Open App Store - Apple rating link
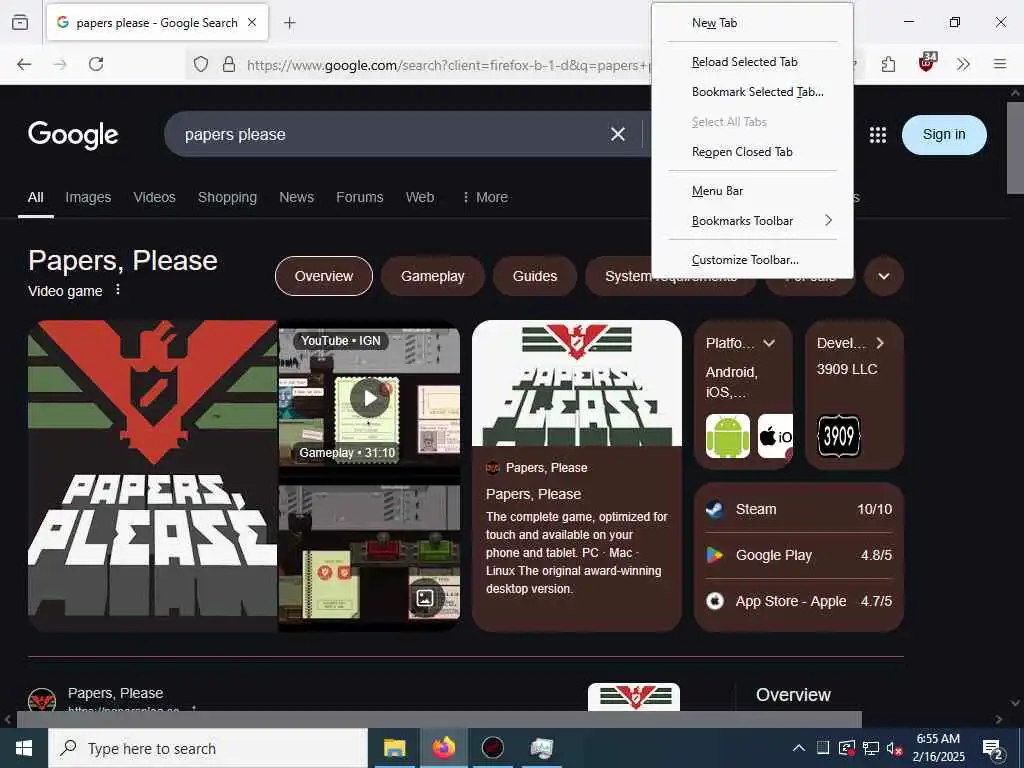The image size is (1024, 768). pos(799,601)
